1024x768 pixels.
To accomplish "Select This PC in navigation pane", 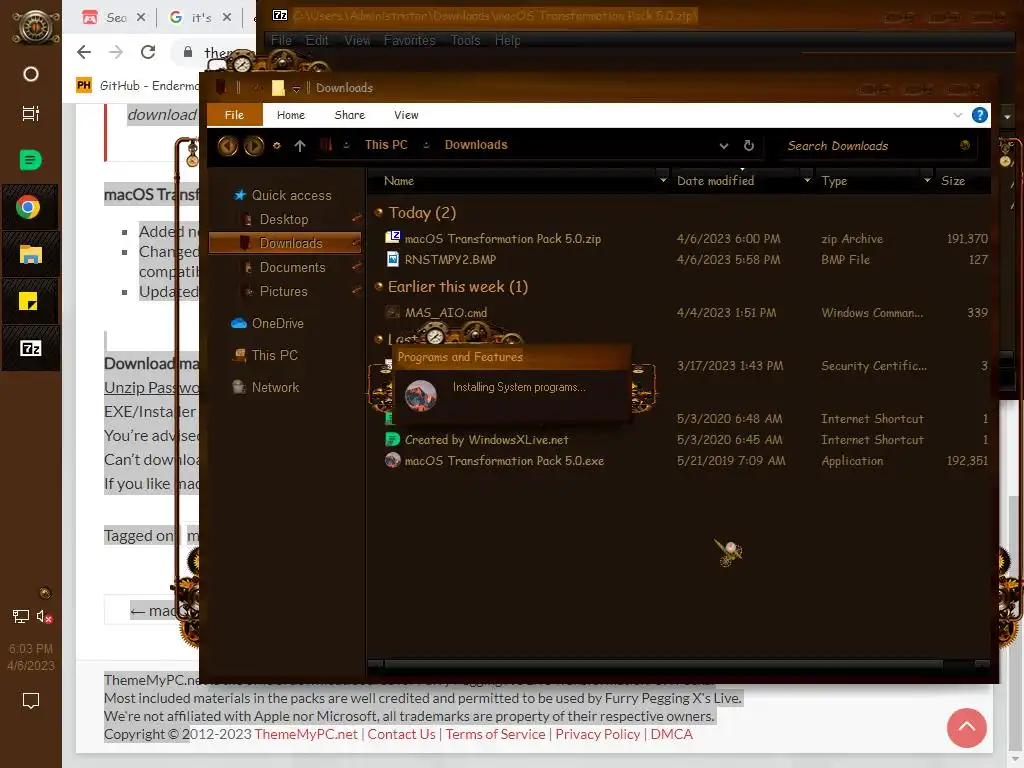I will click(265, 355).
